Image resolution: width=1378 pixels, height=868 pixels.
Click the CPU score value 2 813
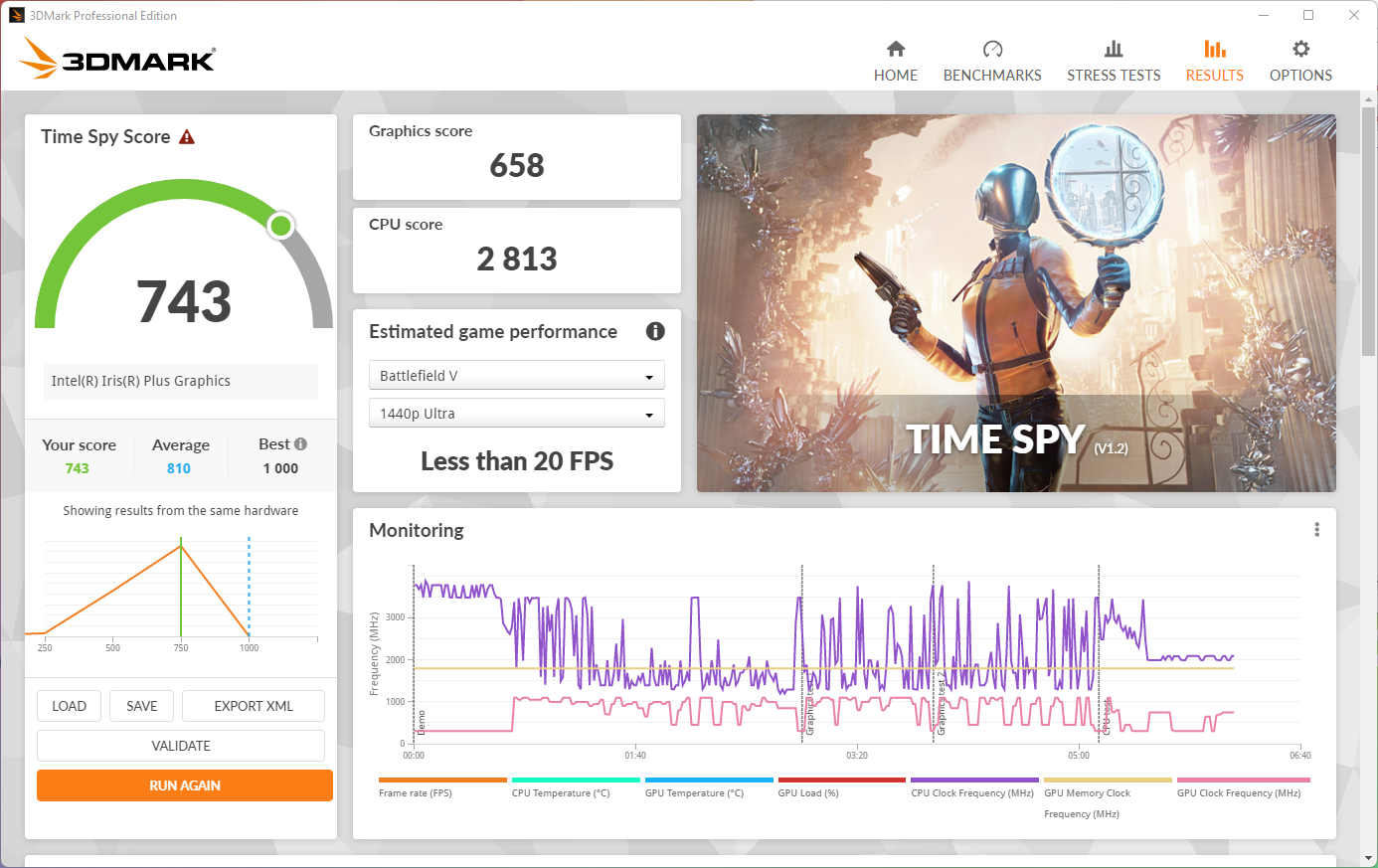coord(517,259)
